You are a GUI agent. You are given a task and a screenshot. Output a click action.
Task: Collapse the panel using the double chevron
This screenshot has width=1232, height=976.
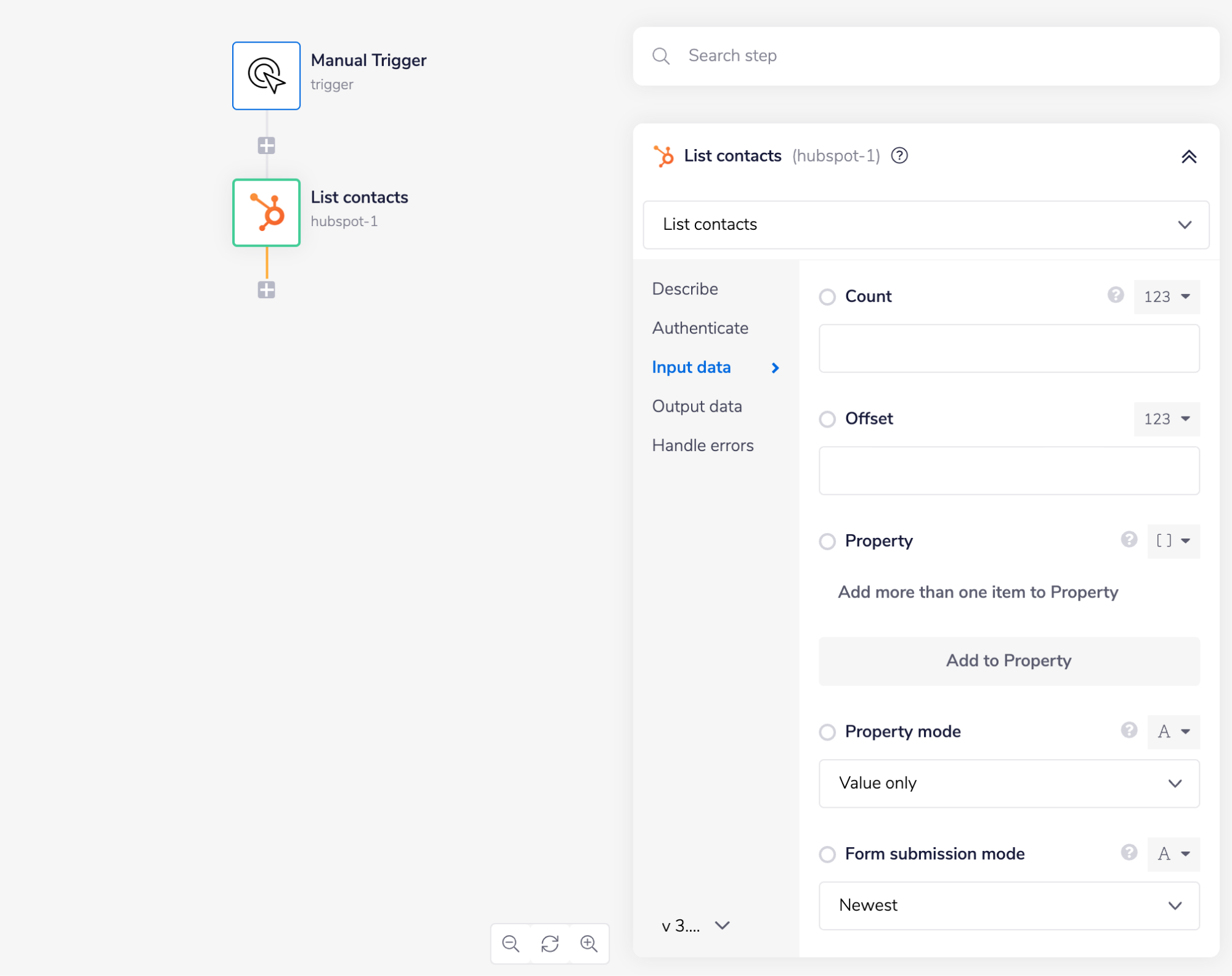click(1189, 157)
